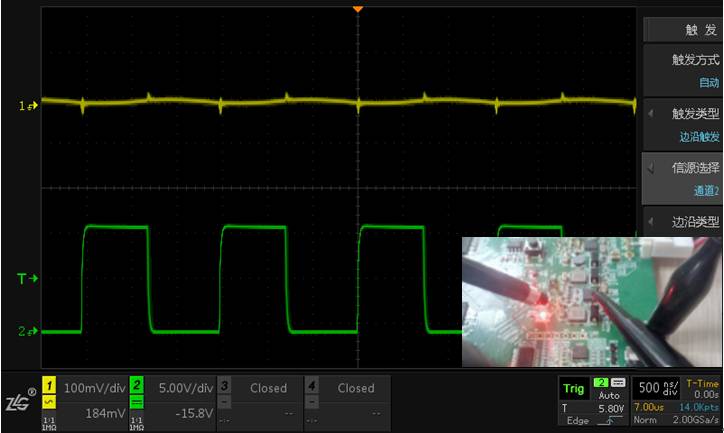Viewport: 724px width, 433px height.
Task: Toggle the green channel 2 number badge
Action: 138,385
